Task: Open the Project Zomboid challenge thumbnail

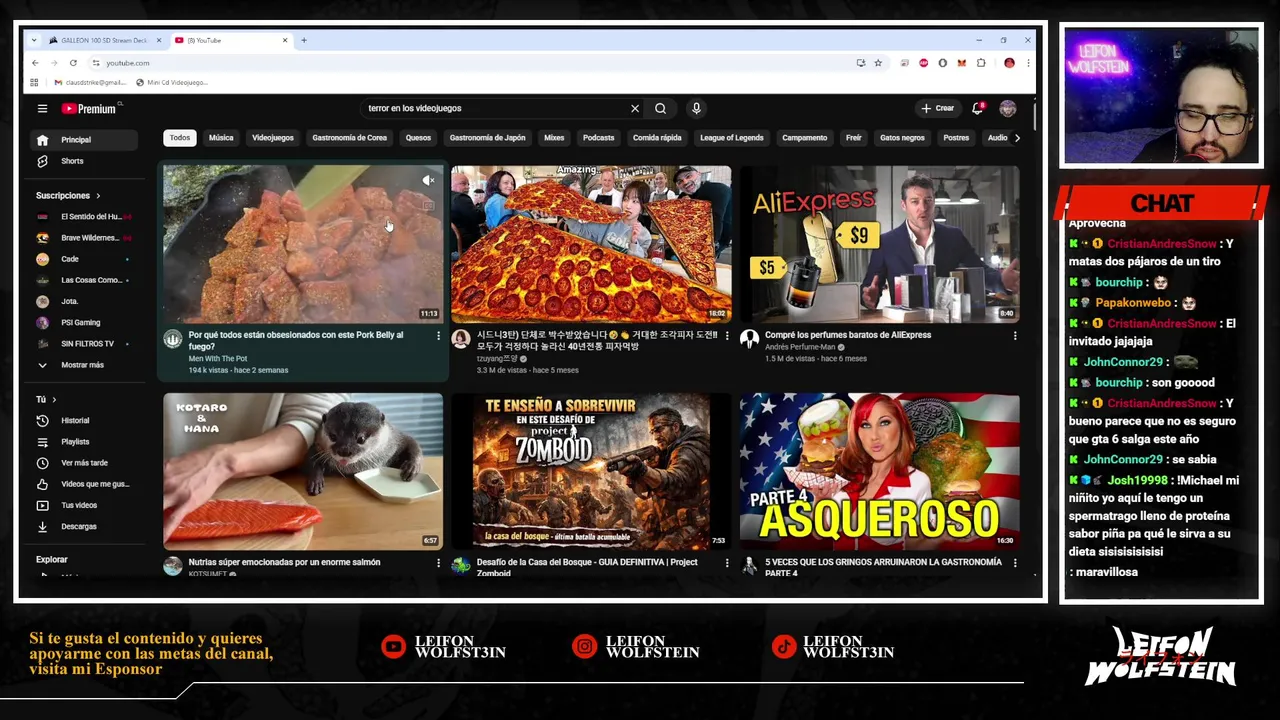Action: pos(591,471)
